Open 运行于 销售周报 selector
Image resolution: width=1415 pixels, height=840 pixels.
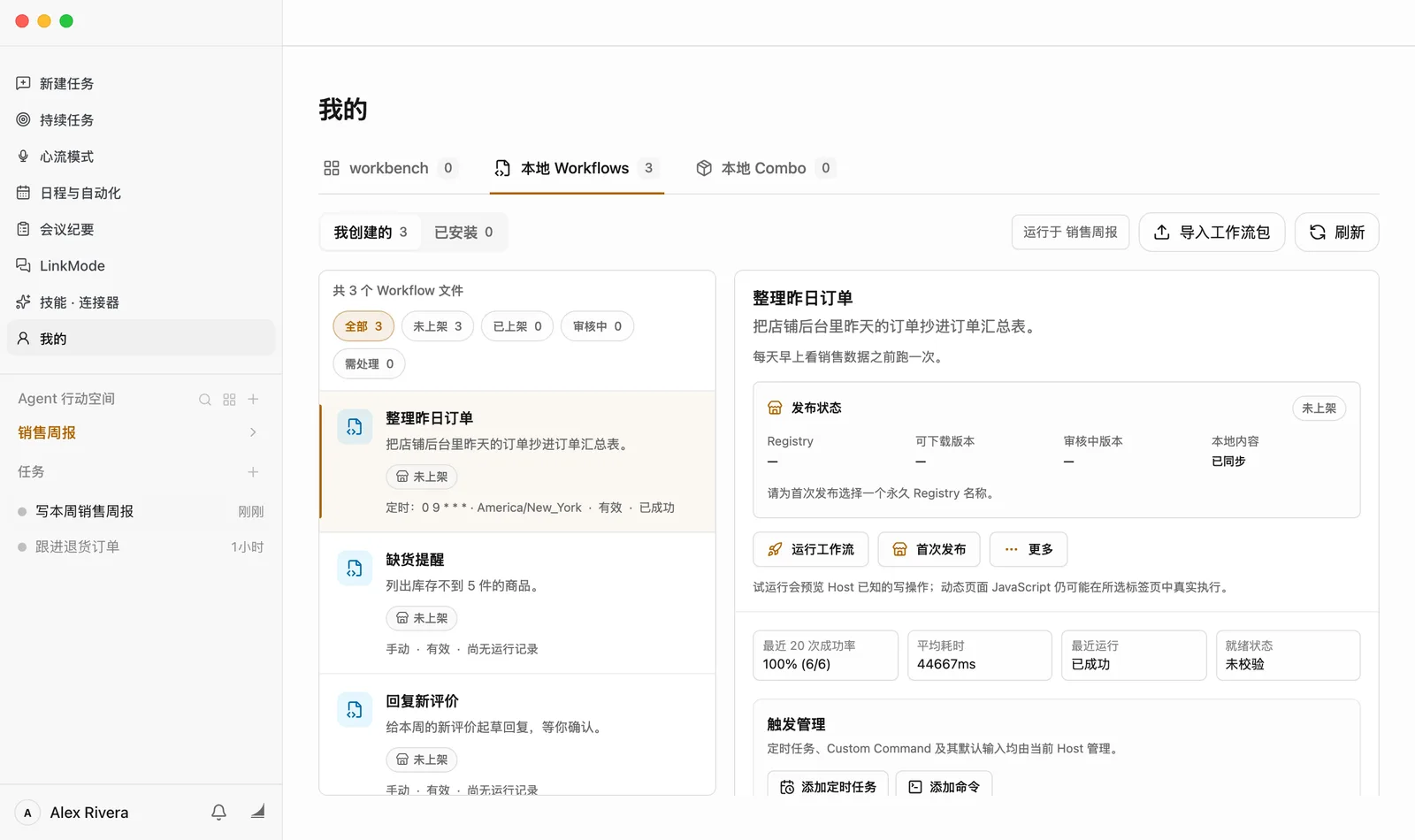pos(1070,232)
